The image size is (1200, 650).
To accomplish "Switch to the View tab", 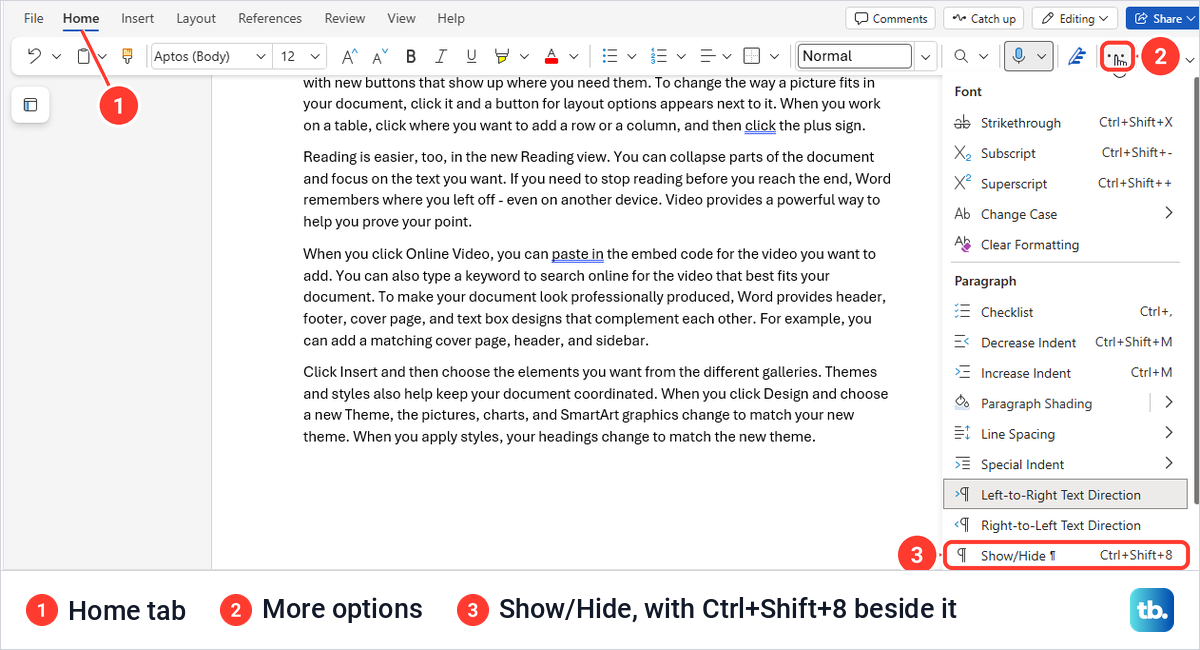I will 401,18.
